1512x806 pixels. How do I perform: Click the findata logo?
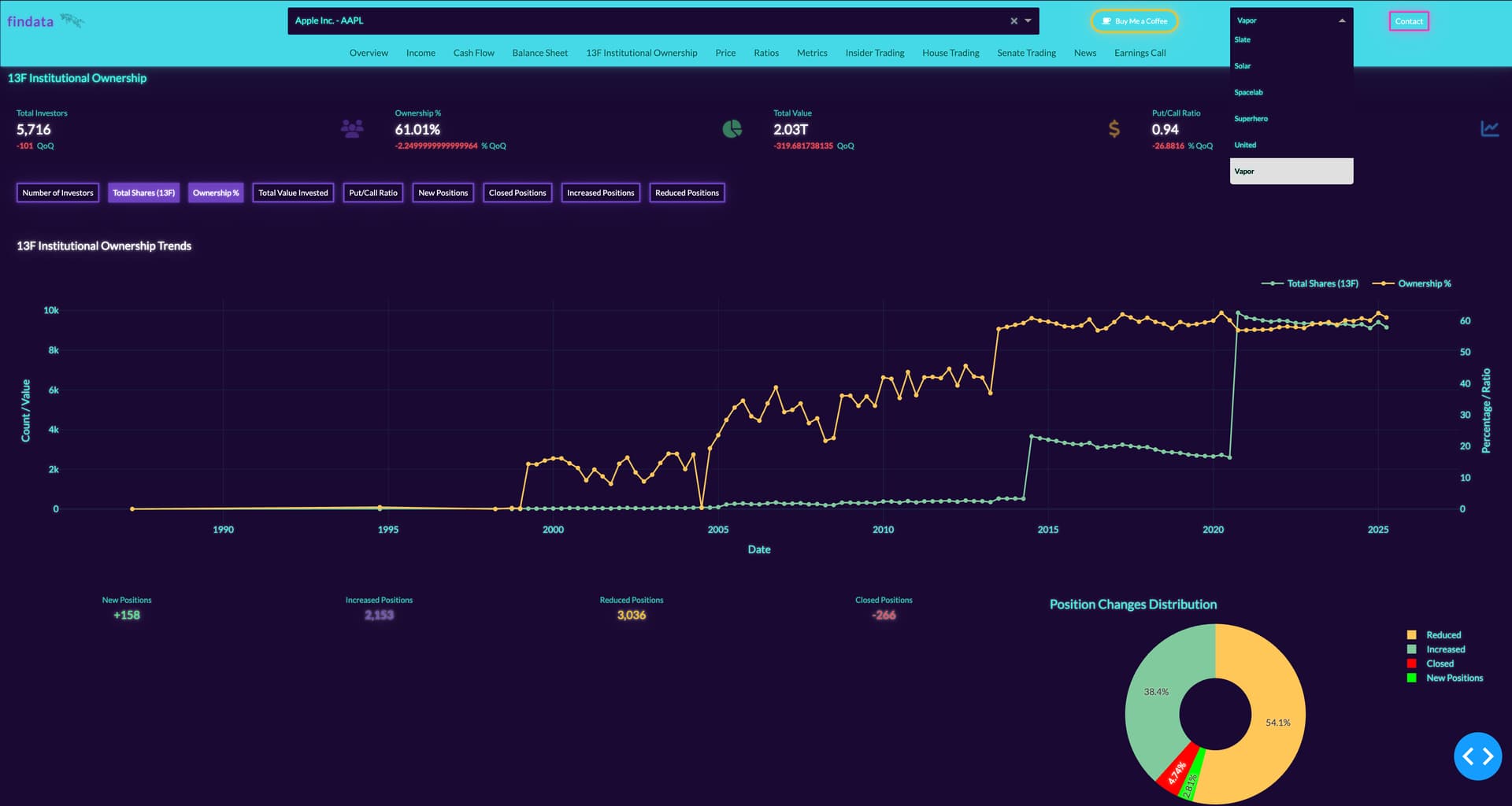point(45,21)
